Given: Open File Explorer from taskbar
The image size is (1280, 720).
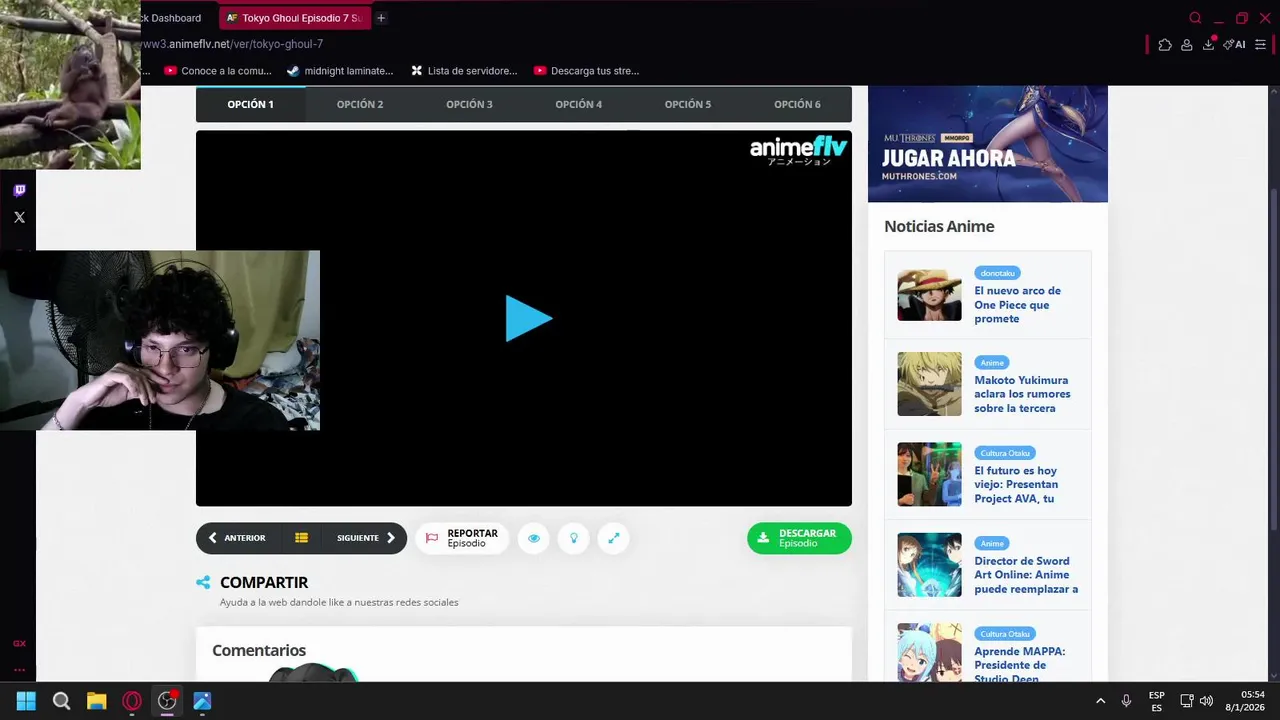Looking at the screenshot, I should [96, 701].
